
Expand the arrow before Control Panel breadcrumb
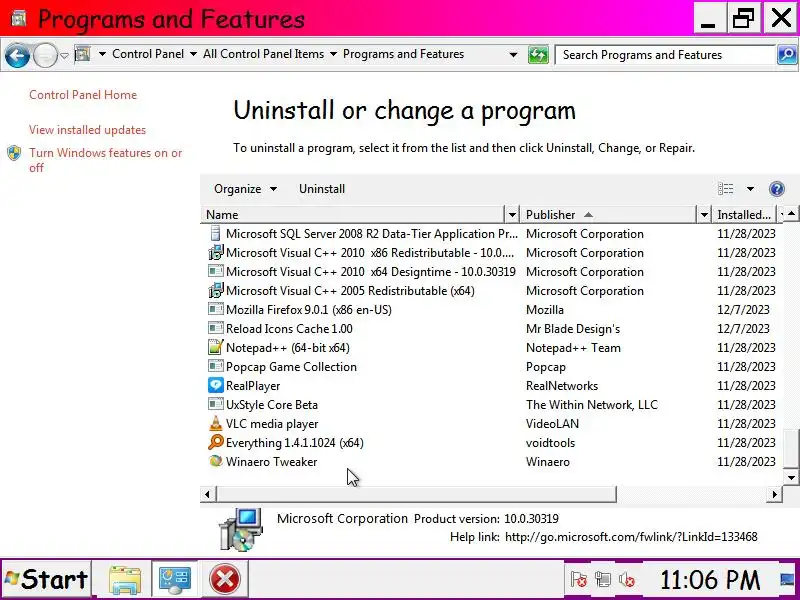click(103, 54)
